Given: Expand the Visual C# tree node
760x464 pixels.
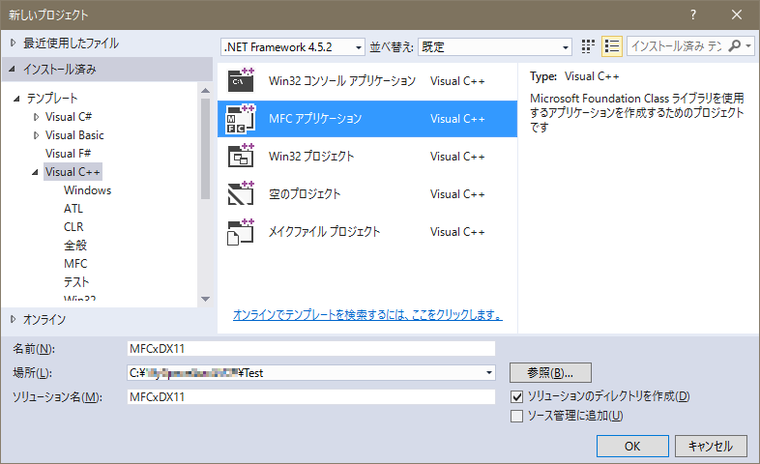Looking at the screenshot, I should point(36,117).
